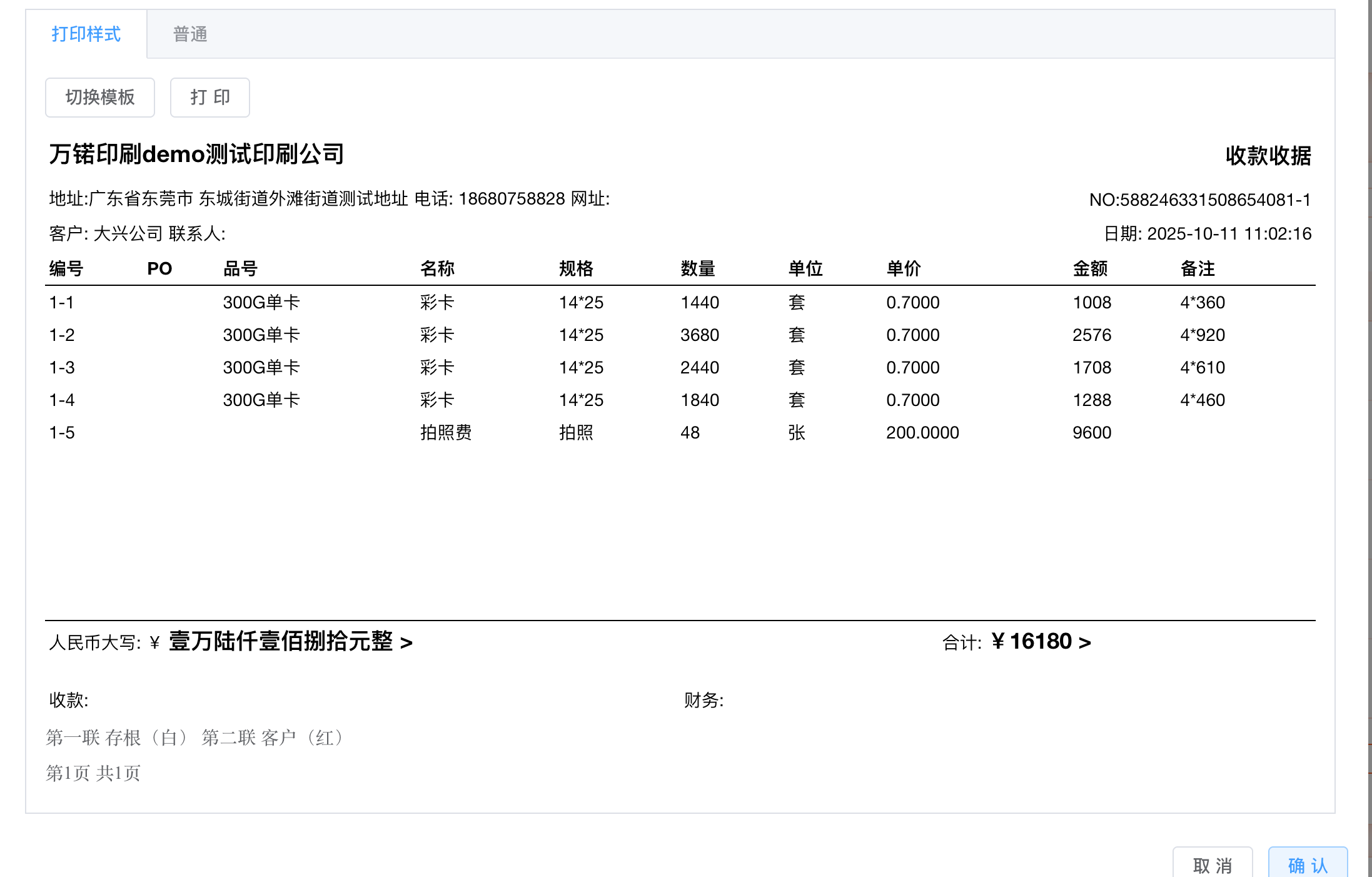Click the 人民币大写 amount text
The width and height of the screenshot is (1372, 877).
tap(281, 642)
